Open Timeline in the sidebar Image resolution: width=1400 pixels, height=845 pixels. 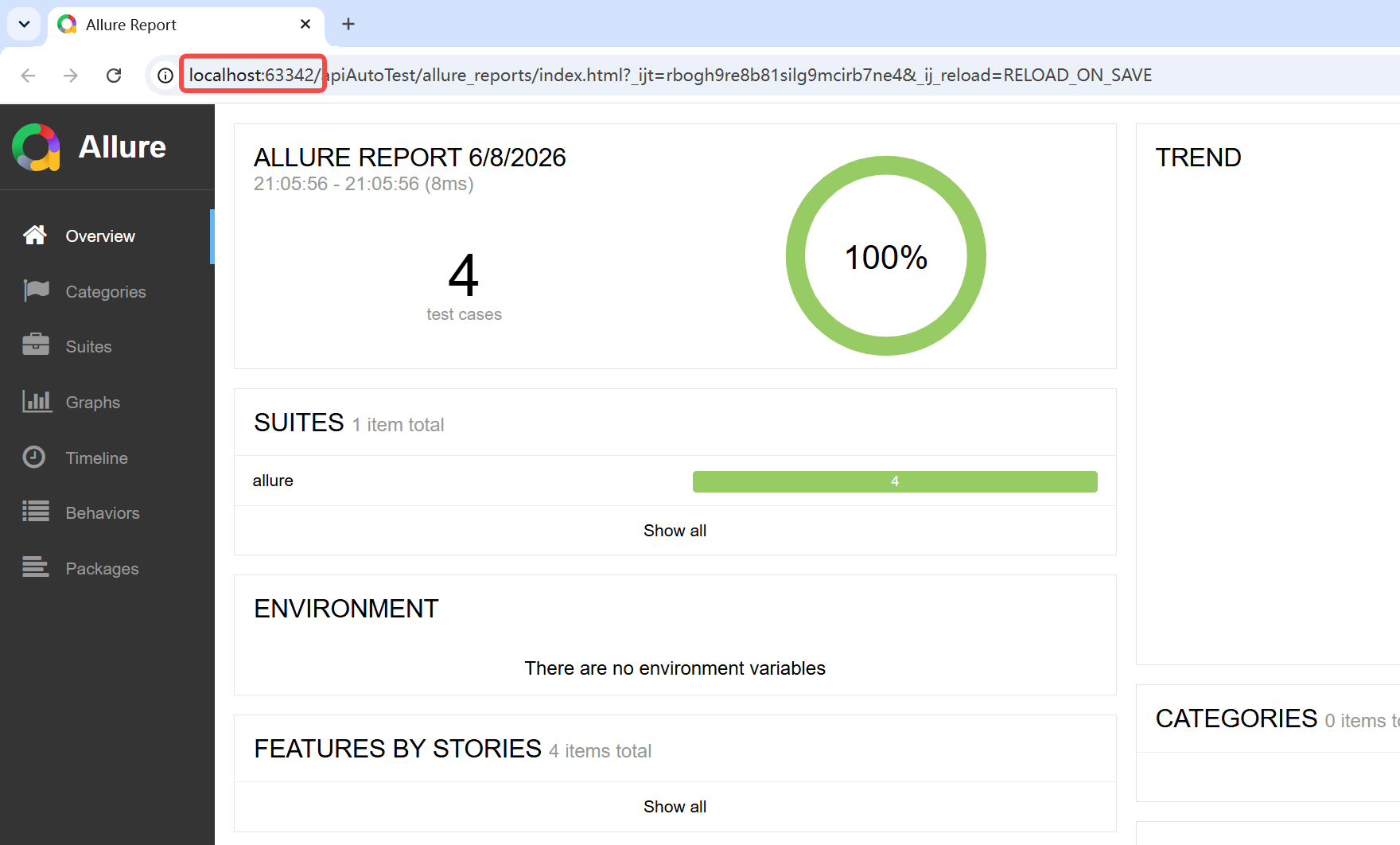(x=107, y=458)
